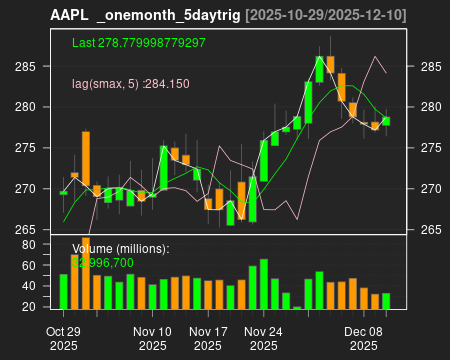450x360 pixels.
Task: Click "275" on the right price axis
Action: (x=431, y=148)
